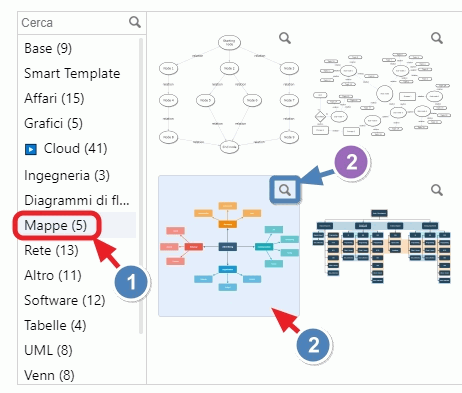Open the Diagrammi di fl... category
This screenshot has height=393, width=462.
77,200
